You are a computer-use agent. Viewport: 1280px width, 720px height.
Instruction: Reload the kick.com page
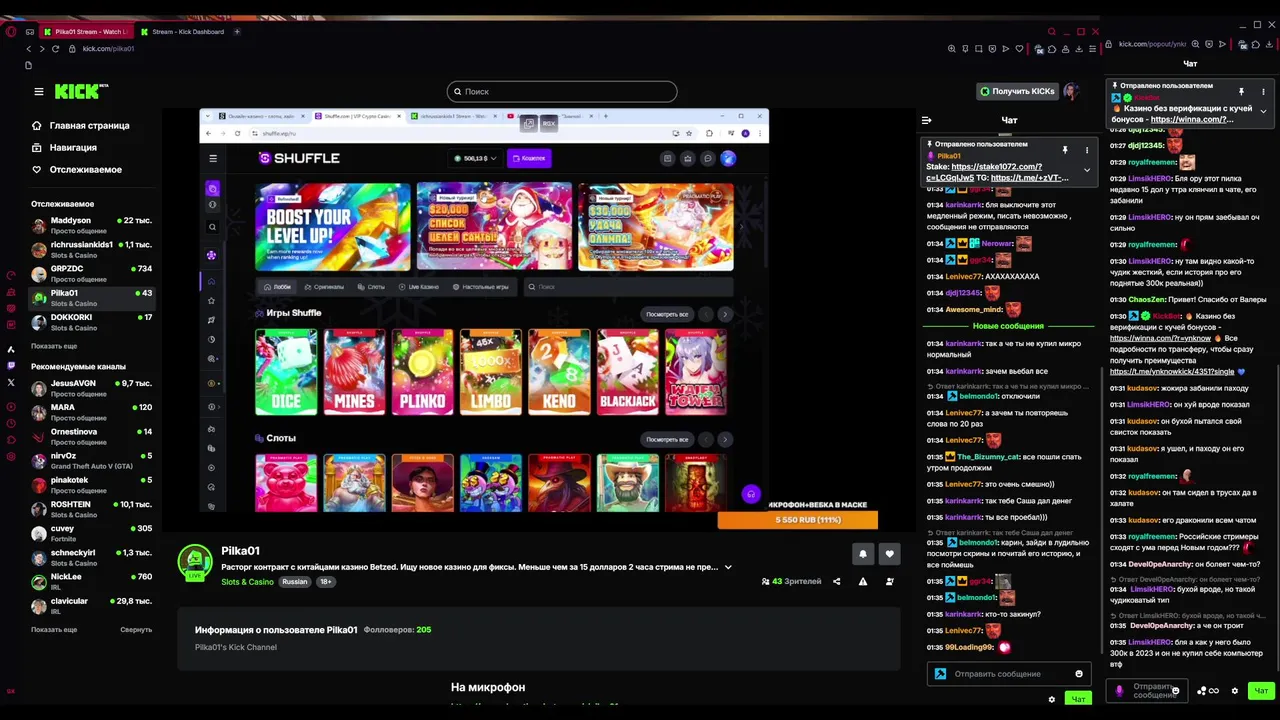coord(57,48)
